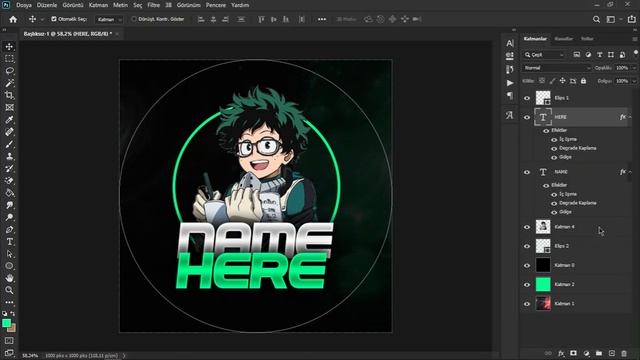Create a new layer with the plus icon

click(611, 353)
